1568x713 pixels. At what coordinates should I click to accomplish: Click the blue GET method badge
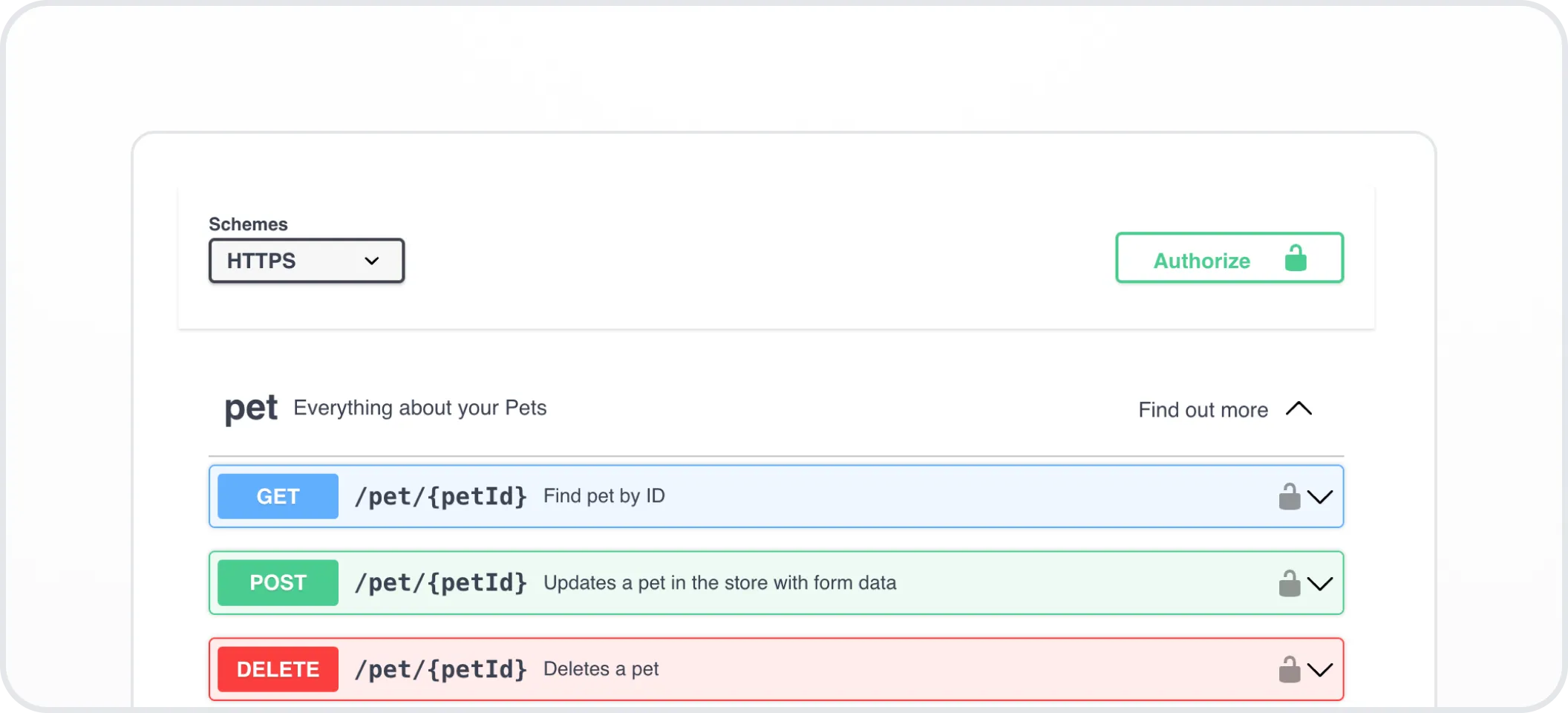click(x=278, y=496)
